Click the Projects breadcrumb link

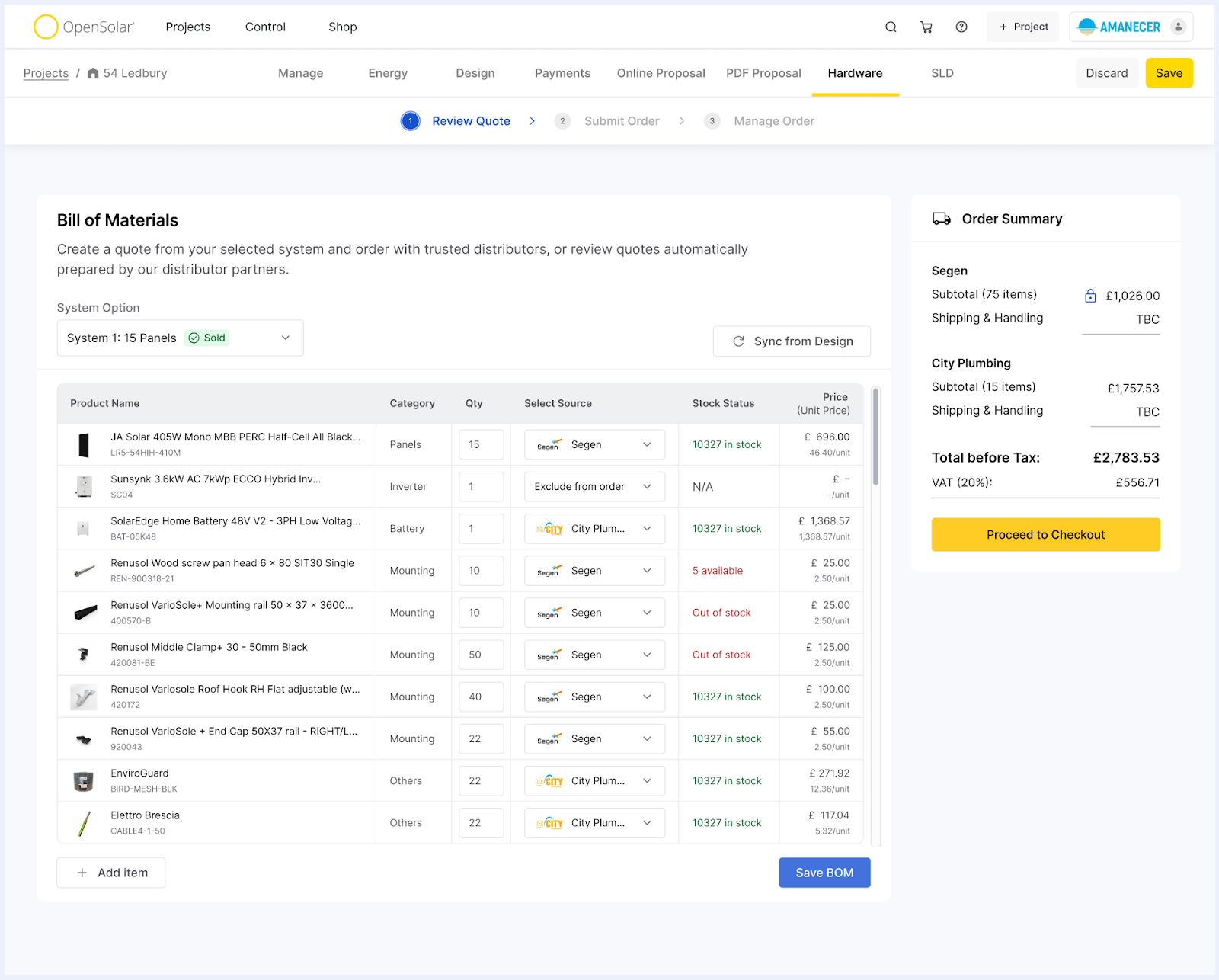pyautogui.click(x=46, y=73)
